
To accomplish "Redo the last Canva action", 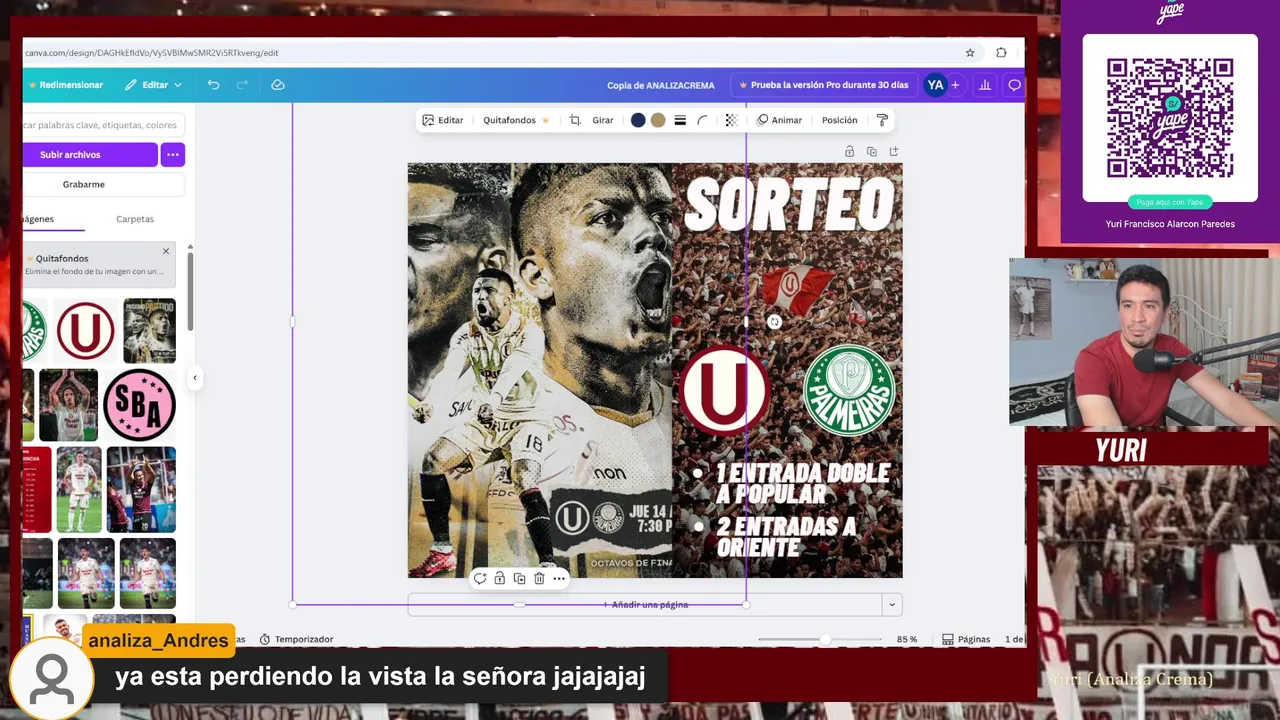I will (242, 85).
